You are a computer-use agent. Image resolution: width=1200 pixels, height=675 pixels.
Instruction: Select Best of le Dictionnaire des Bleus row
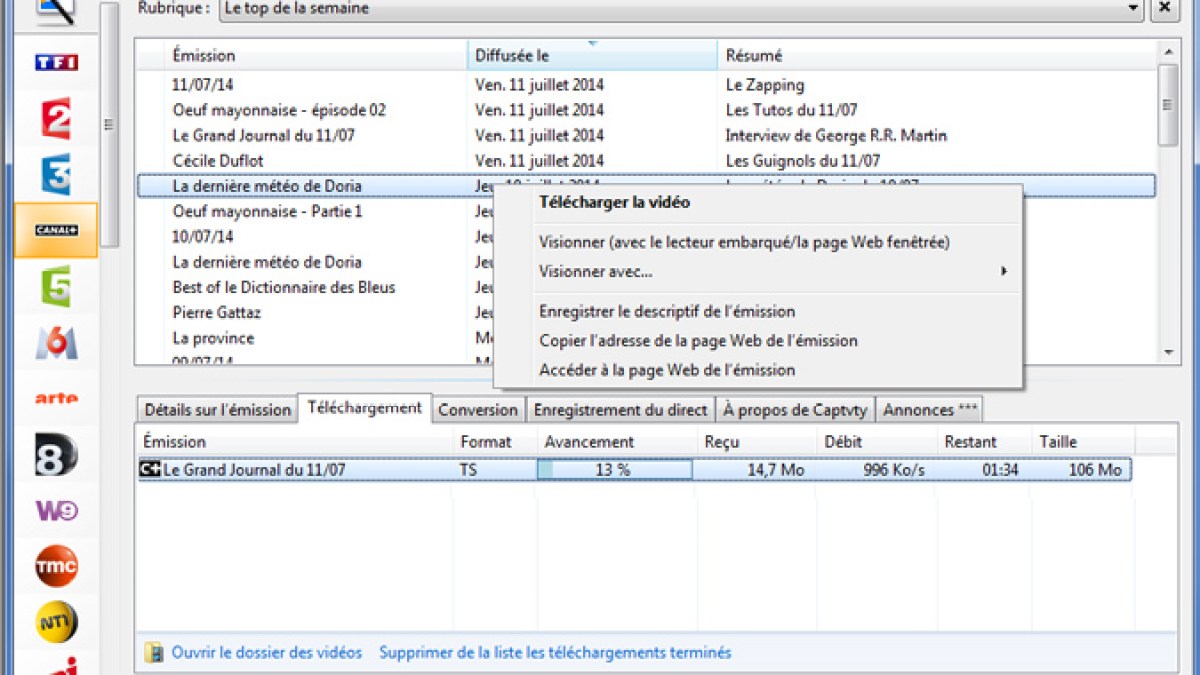coord(315,287)
